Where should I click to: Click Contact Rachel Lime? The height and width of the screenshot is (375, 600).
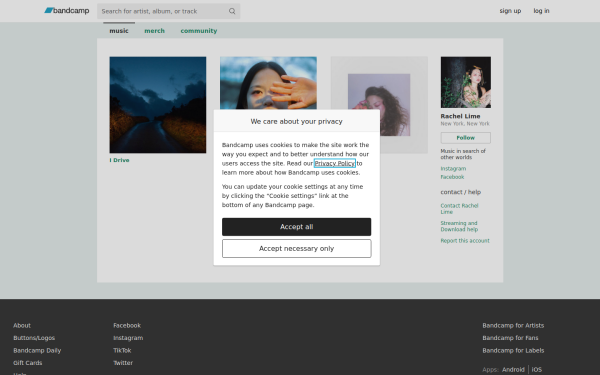(x=459, y=209)
